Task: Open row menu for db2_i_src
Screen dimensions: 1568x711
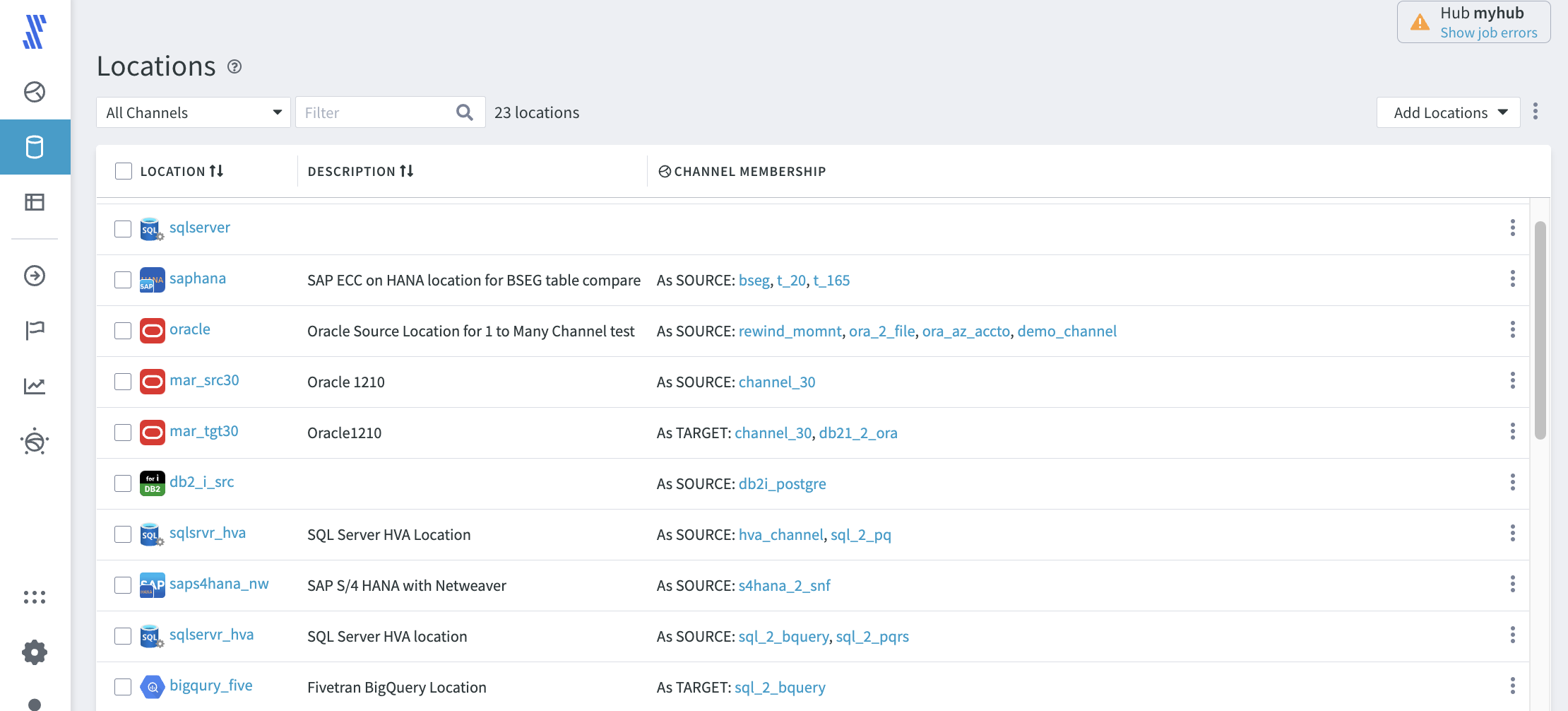Action: pyautogui.click(x=1513, y=482)
